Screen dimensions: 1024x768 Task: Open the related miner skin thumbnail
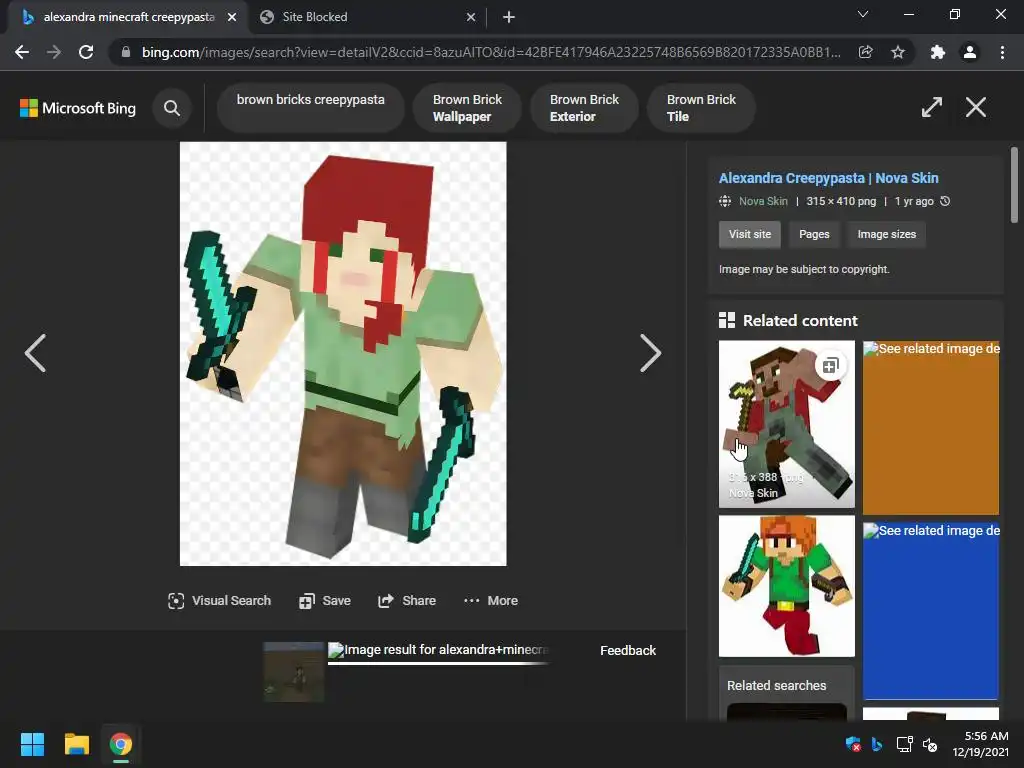point(786,424)
